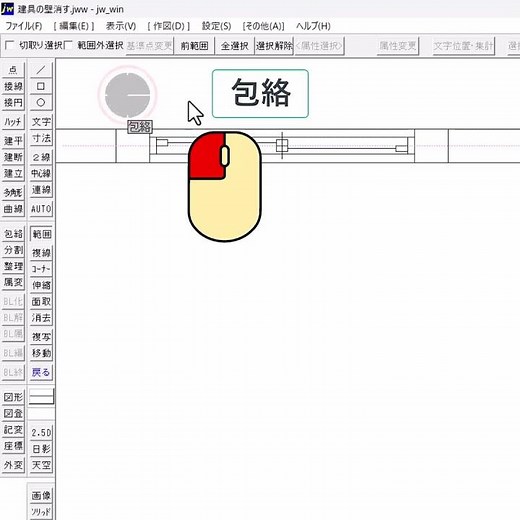Select the 移動 move tool
The image size is (520, 520).
(x=41, y=353)
